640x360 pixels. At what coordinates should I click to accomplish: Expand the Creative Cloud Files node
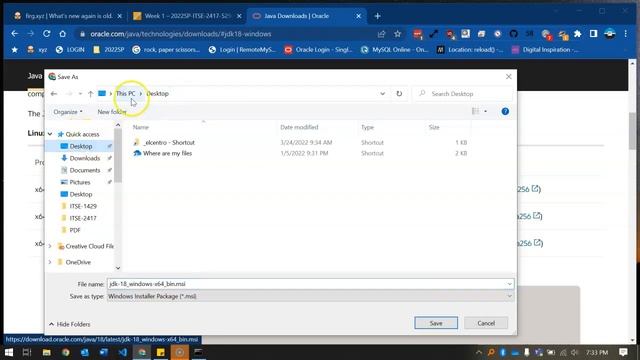pos(50,246)
